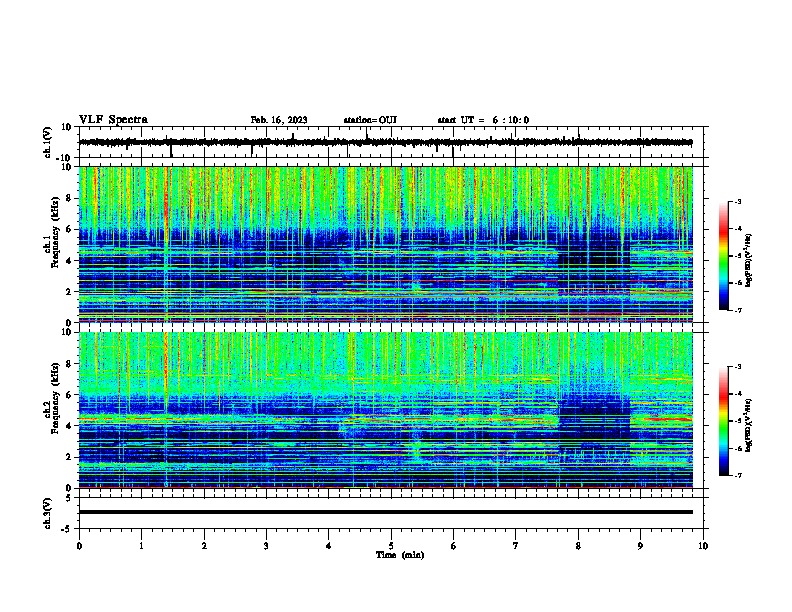Click the log(PSD) units label beside ch.1 color bar
Viewport: 792px width, 612px height.
pyautogui.click(x=749, y=260)
